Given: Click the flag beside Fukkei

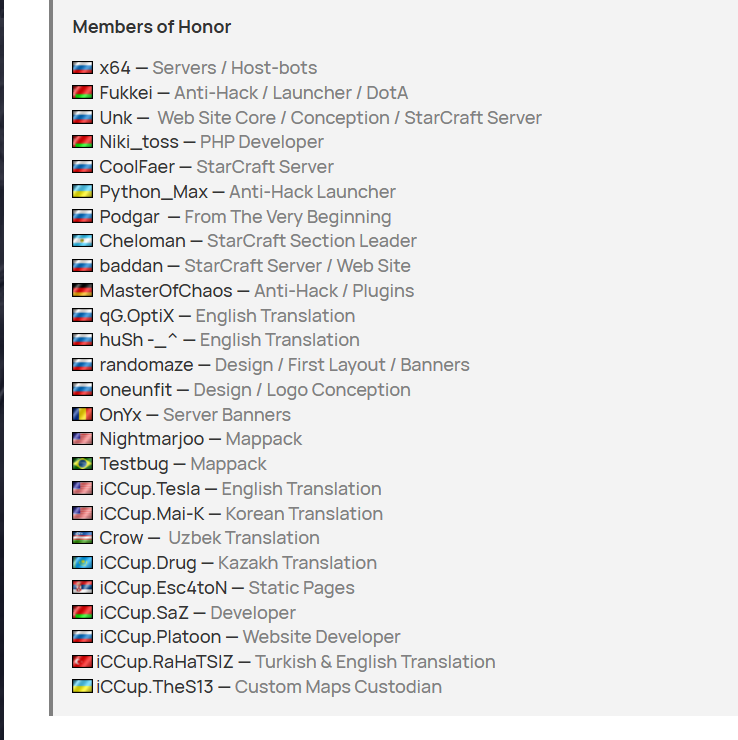Looking at the screenshot, I should (x=83, y=93).
